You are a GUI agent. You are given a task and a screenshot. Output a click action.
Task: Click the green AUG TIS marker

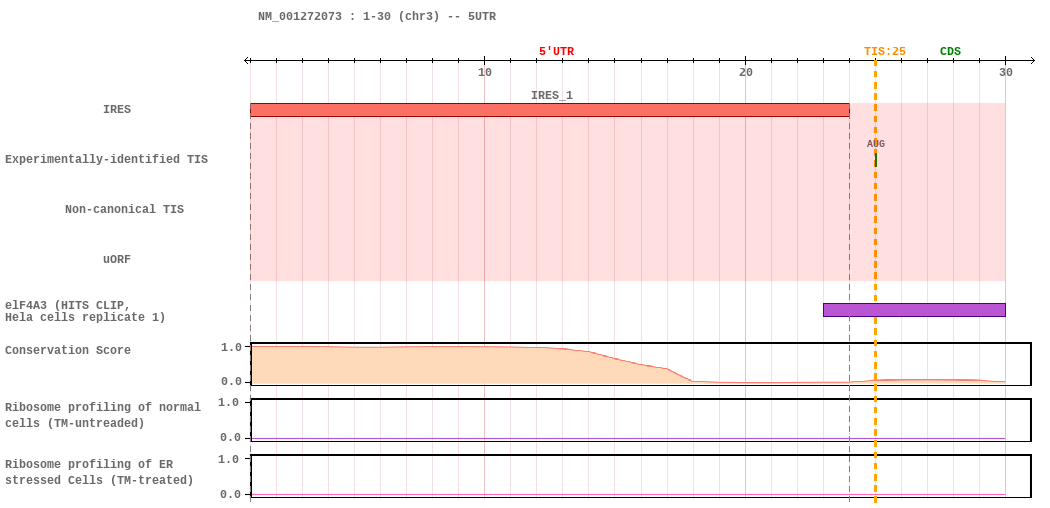point(875,160)
